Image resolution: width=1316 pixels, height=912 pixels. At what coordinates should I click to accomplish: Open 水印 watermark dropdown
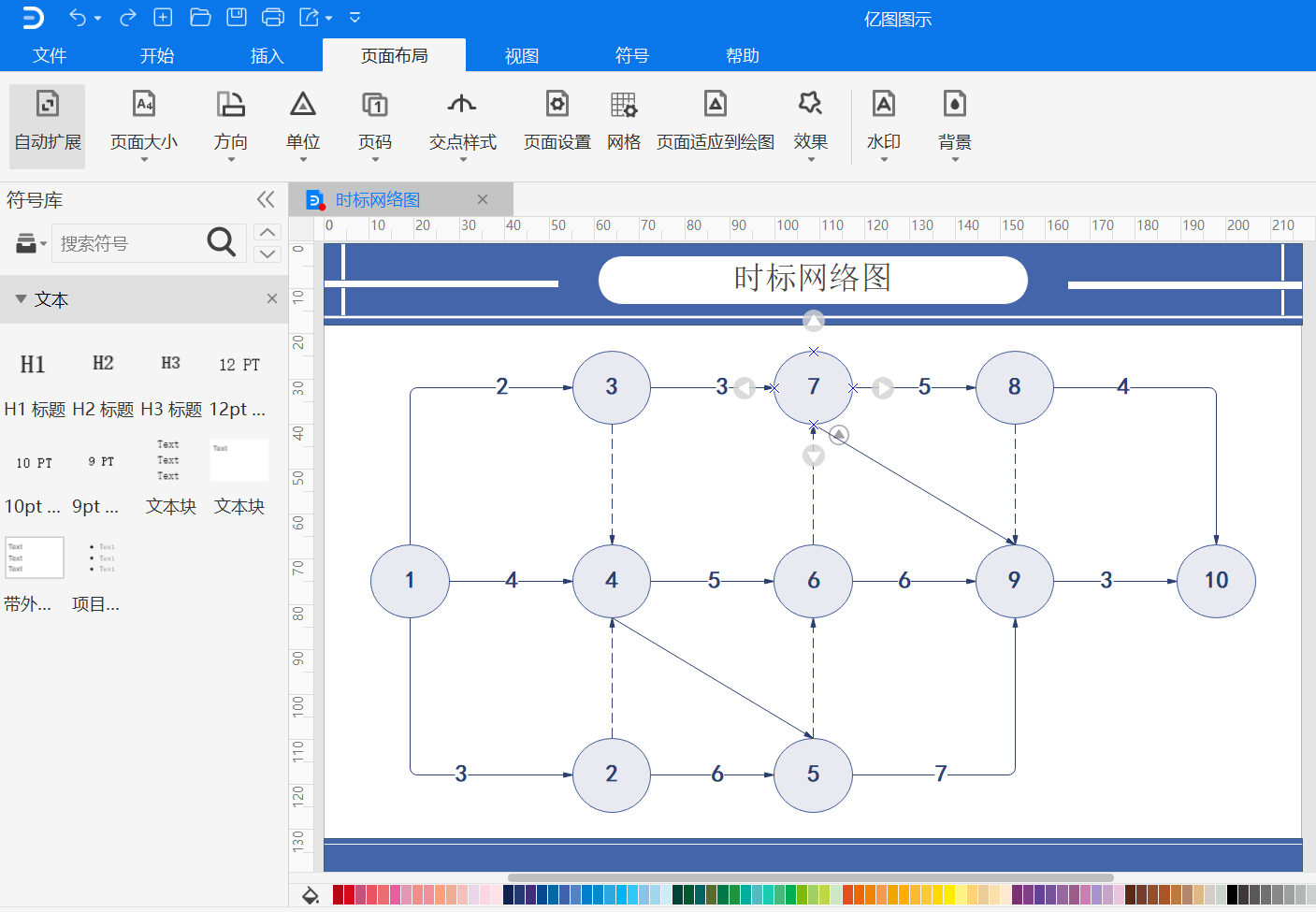pos(884,125)
